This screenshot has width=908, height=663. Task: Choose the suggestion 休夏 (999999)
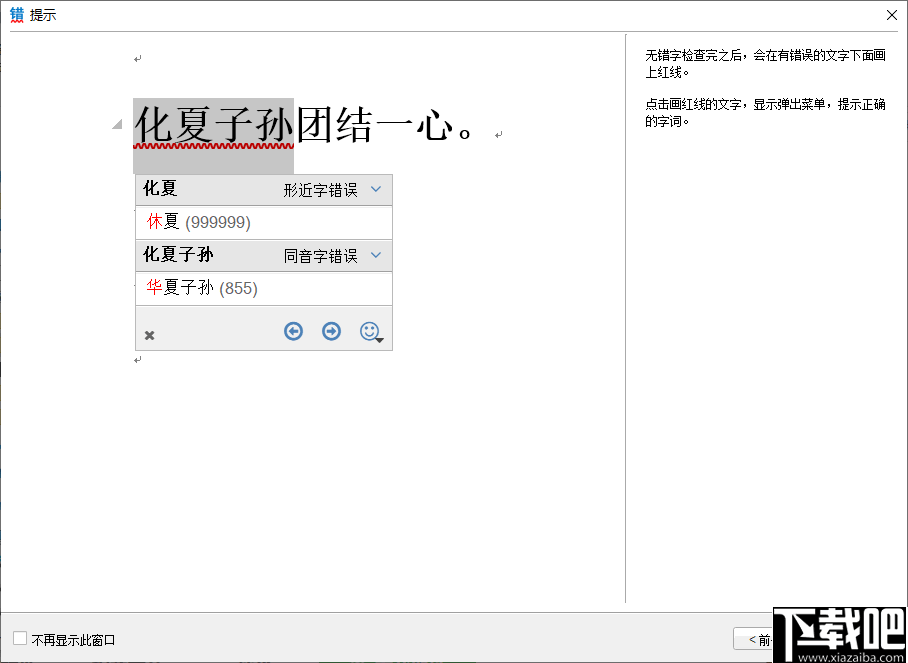tap(264, 222)
